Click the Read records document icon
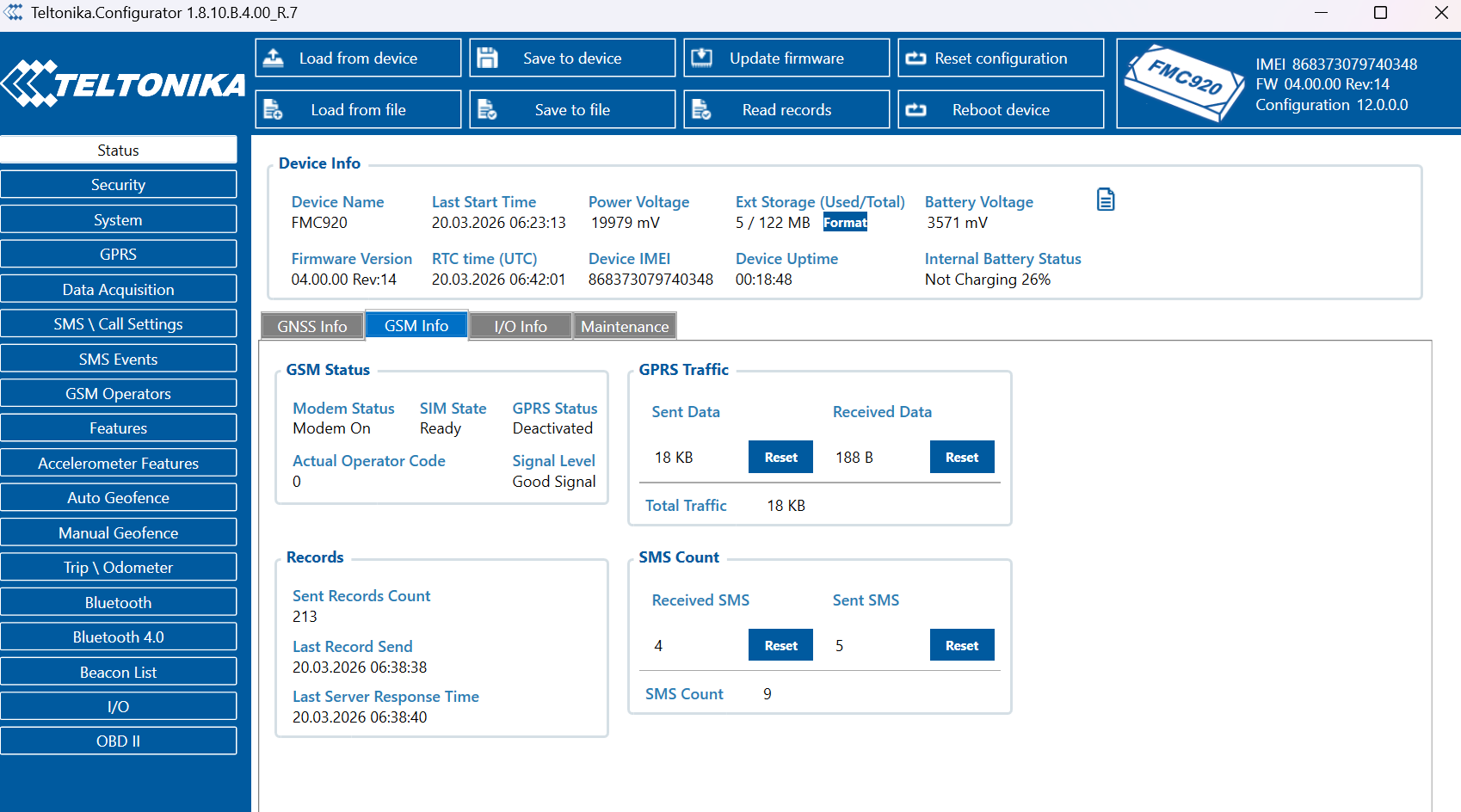Screen dimensions: 1461x812 tap(701, 109)
